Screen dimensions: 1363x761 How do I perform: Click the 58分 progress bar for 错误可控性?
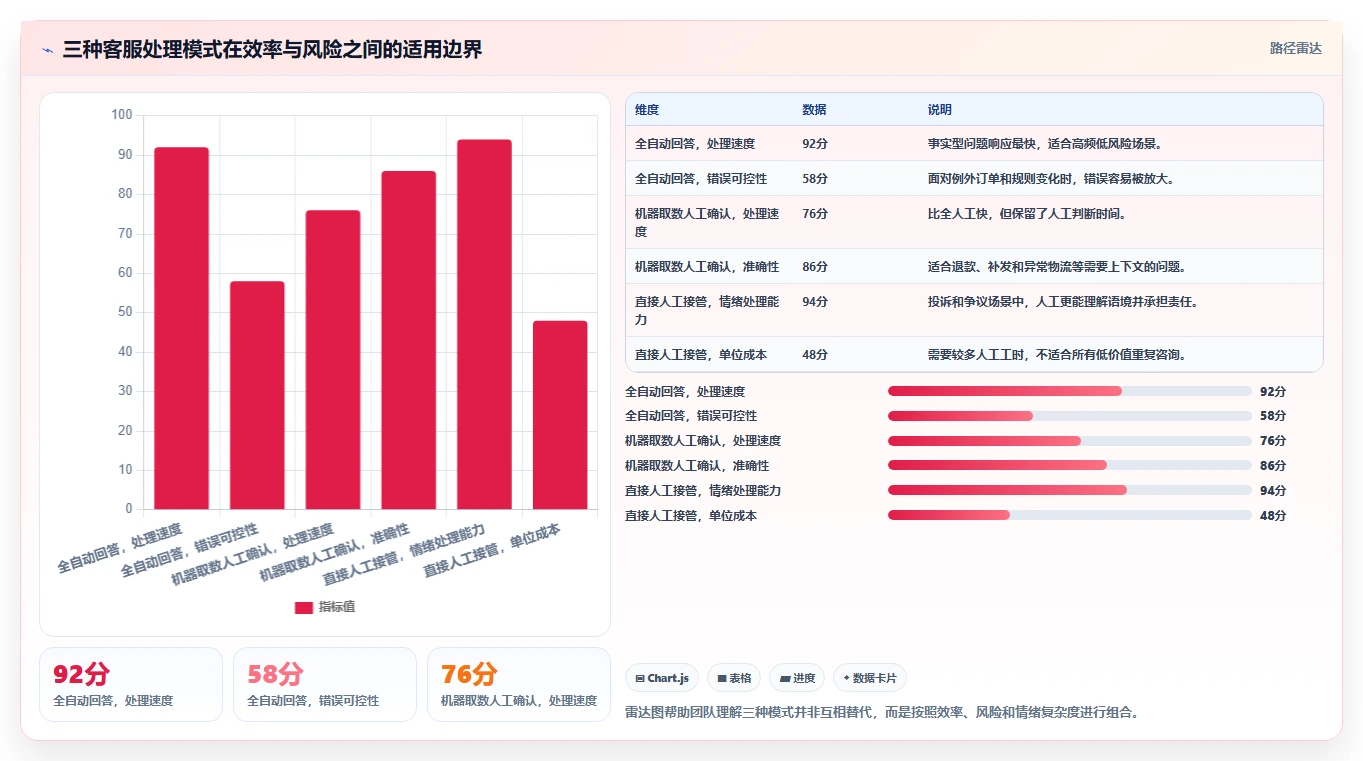pos(1070,416)
